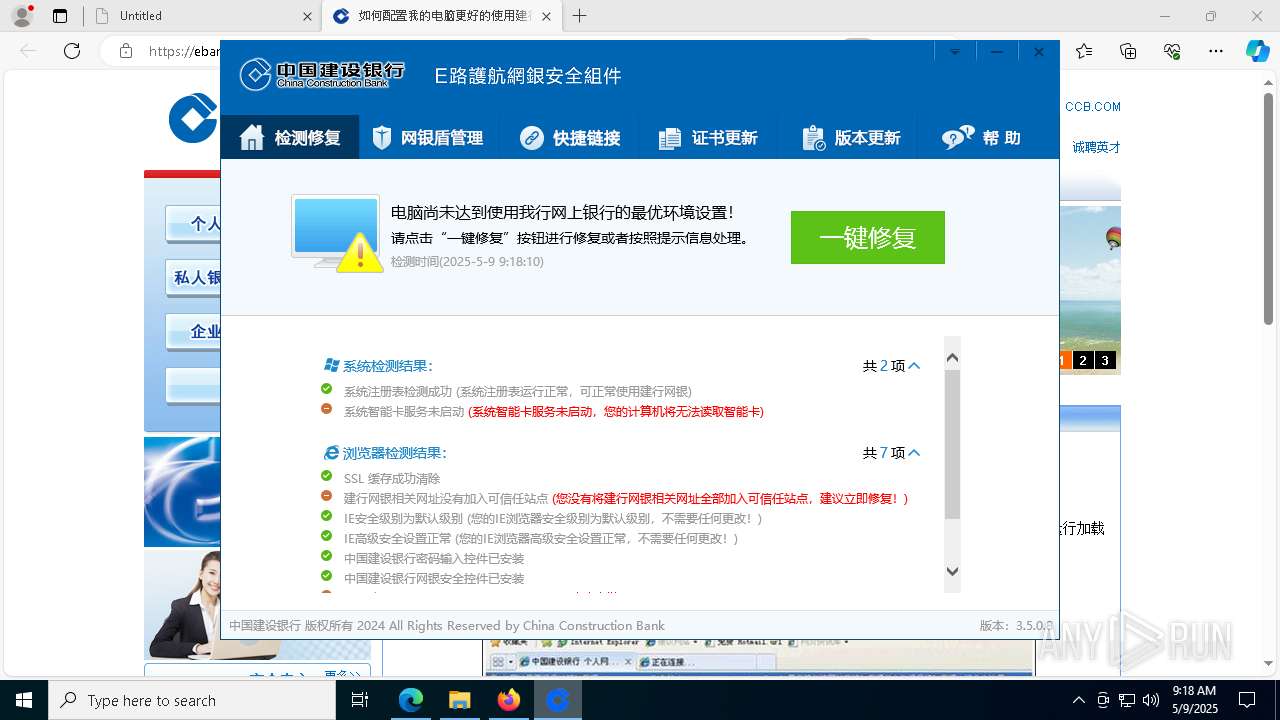Select banner slide 3 on the webpage
1280x720 pixels.
coord(1105,361)
